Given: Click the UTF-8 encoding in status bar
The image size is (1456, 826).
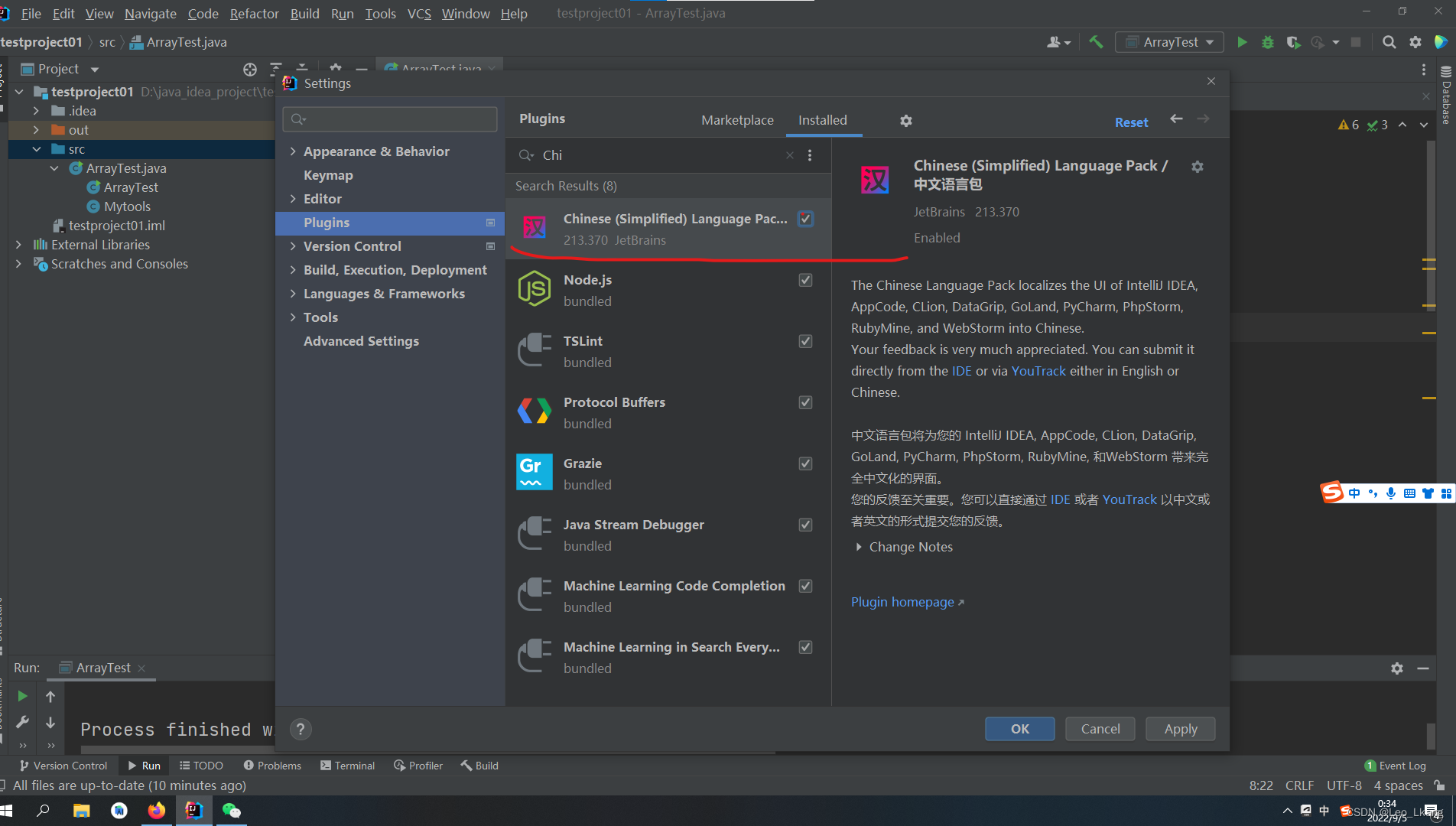Looking at the screenshot, I should tap(1344, 785).
